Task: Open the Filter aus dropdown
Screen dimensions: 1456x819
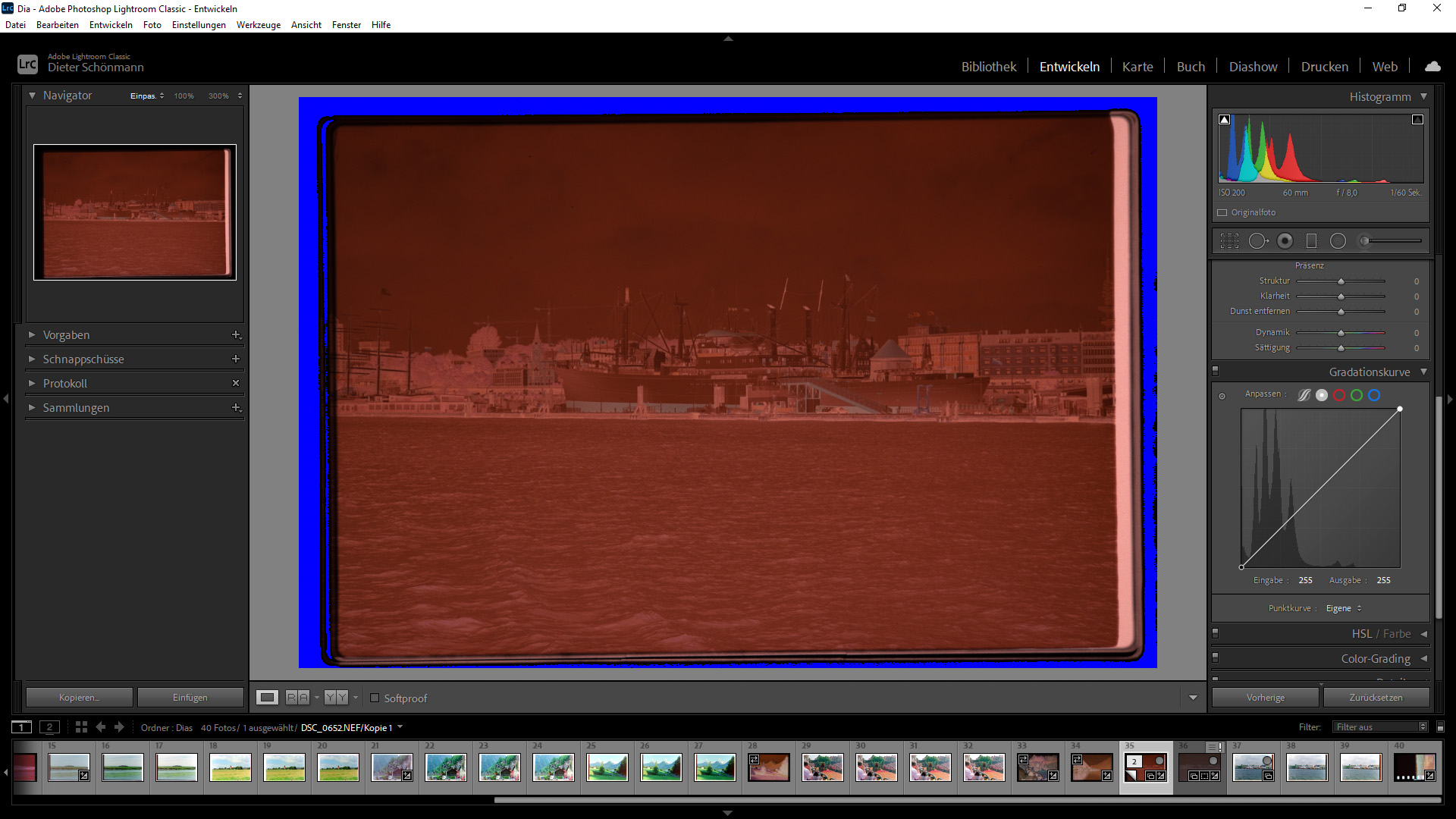Action: 1380,726
